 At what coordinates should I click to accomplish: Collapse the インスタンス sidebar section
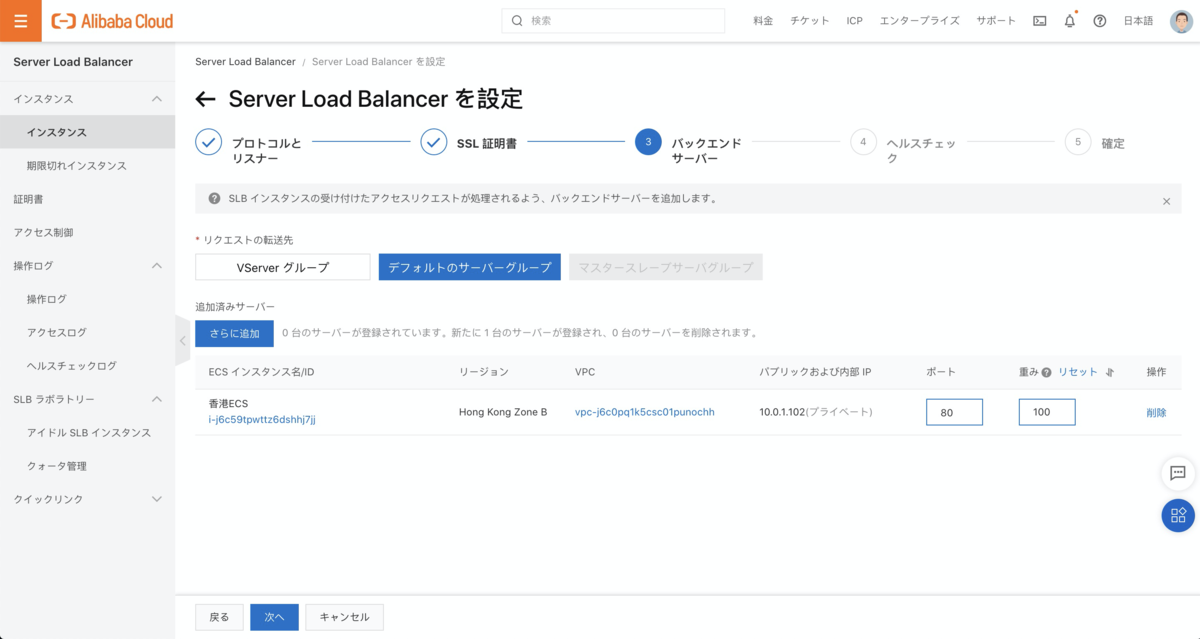156,99
